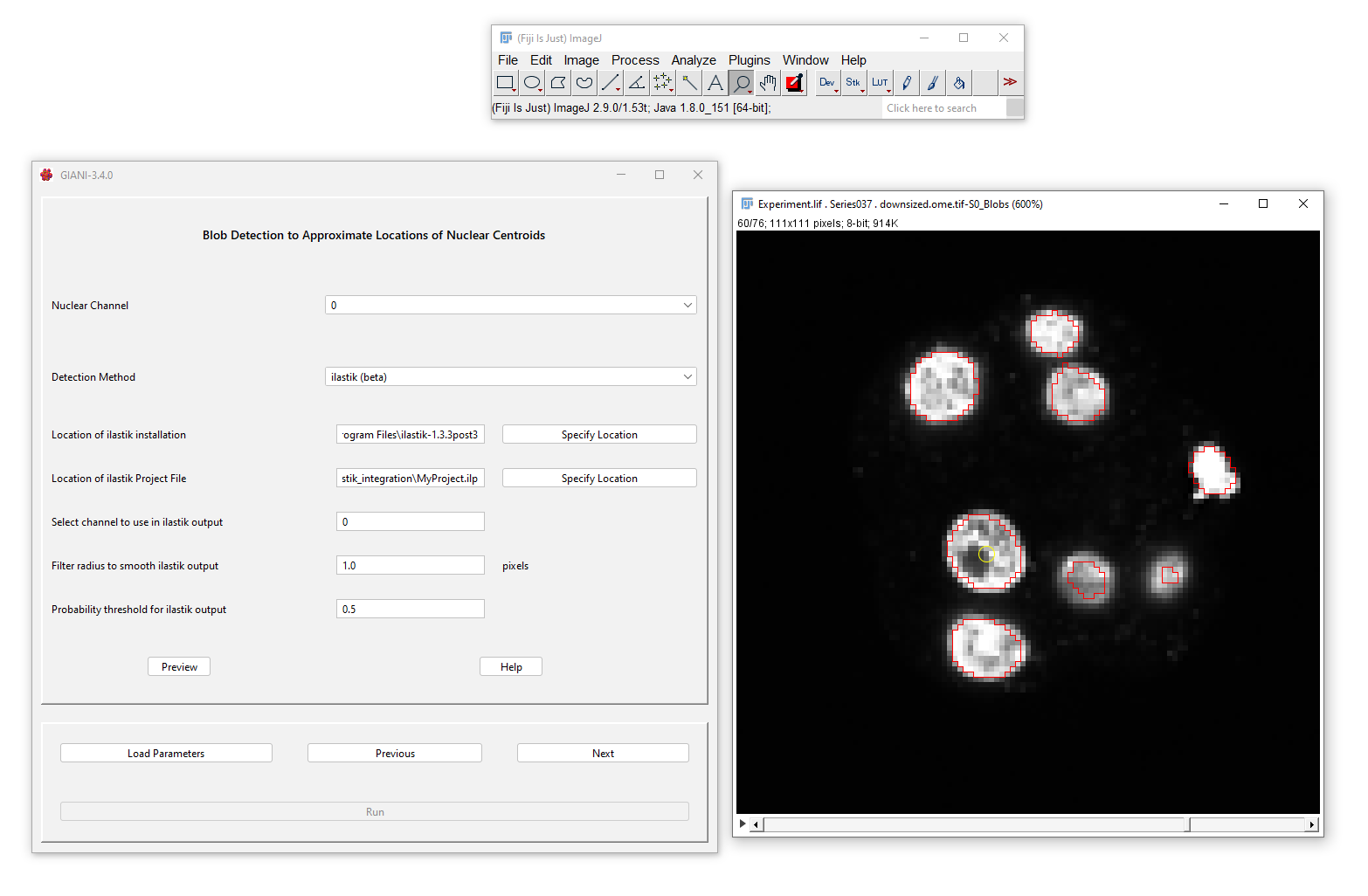
Task: Open the Analyze menu
Action: click(694, 60)
